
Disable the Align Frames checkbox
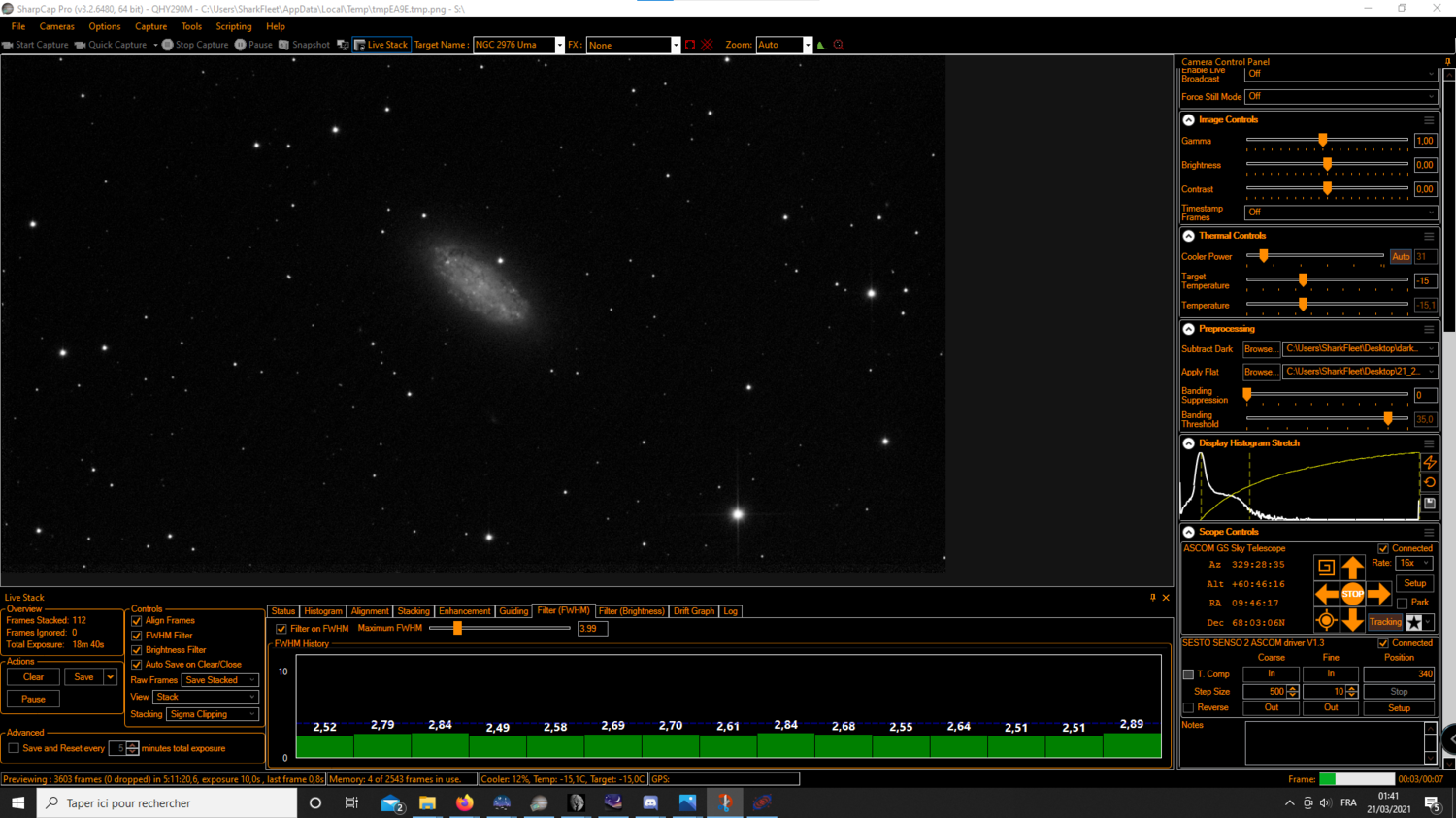click(x=136, y=621)
